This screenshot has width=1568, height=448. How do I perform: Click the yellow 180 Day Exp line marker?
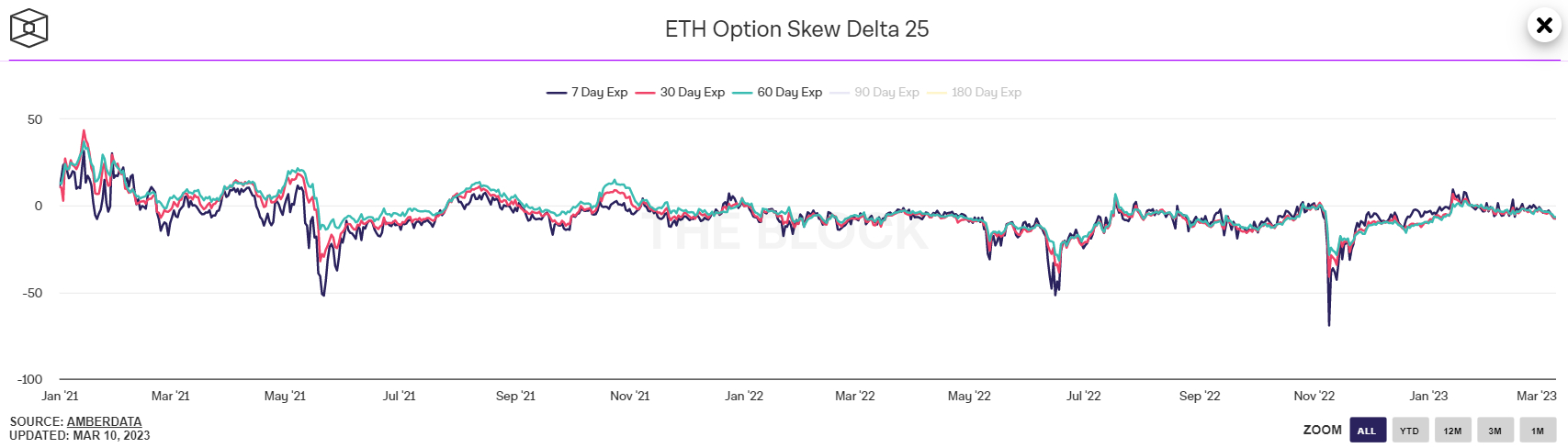click(937, 93)
